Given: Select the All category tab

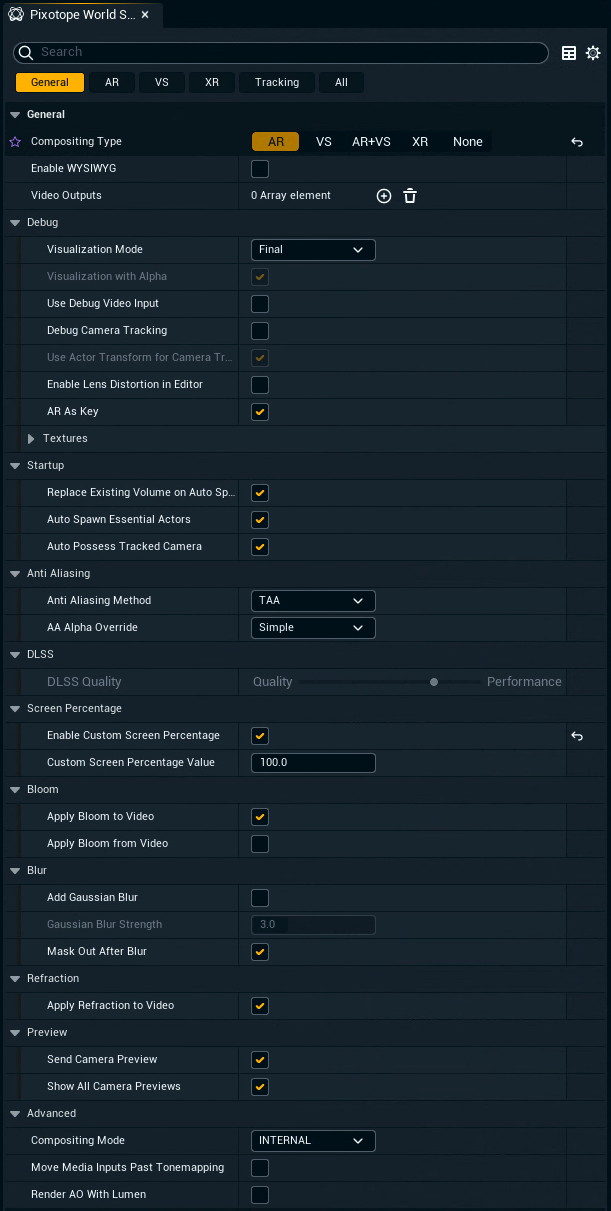Looking at the screenshot, I should 341,82.
